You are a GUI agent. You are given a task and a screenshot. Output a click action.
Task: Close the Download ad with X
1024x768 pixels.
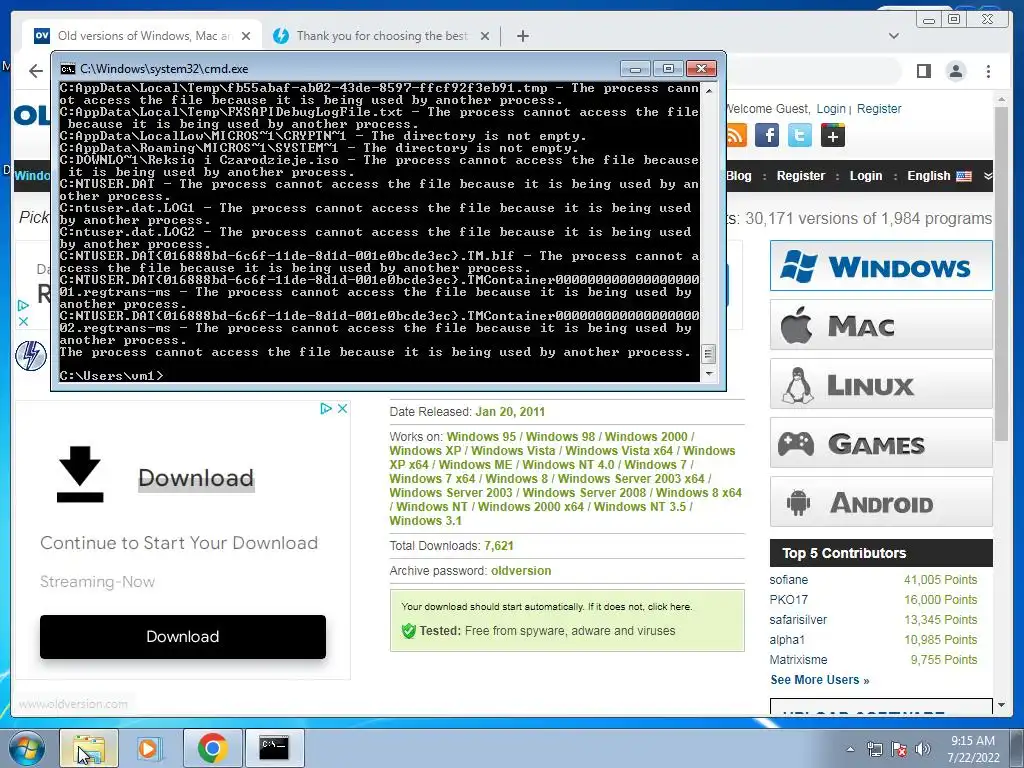pyautogui.click(x=342, y=408)
